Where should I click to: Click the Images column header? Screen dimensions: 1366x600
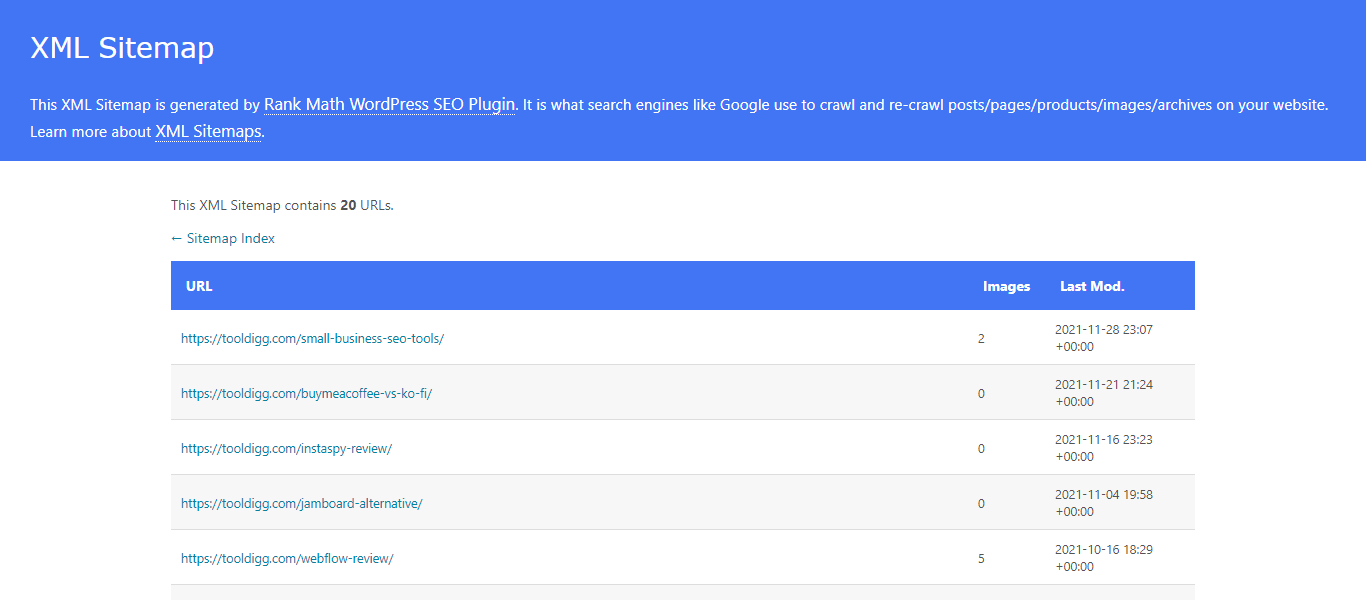[x=1006, y=286]
